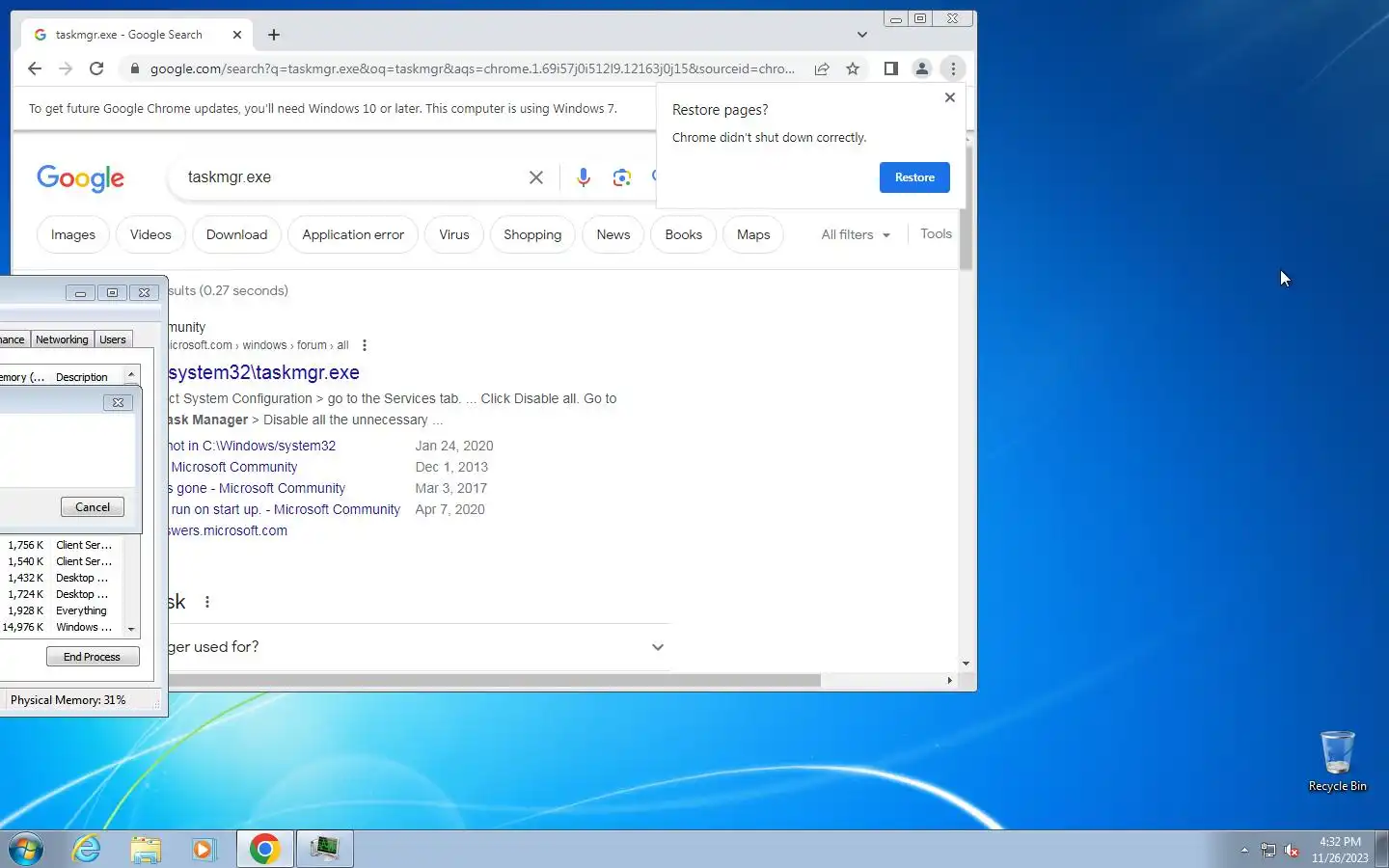Image resolution: width=1389 pixels, height=868 pixels.
Task: Go back using the Chrome back arrow
Action: pyautogui.click(x=35, y=68)
